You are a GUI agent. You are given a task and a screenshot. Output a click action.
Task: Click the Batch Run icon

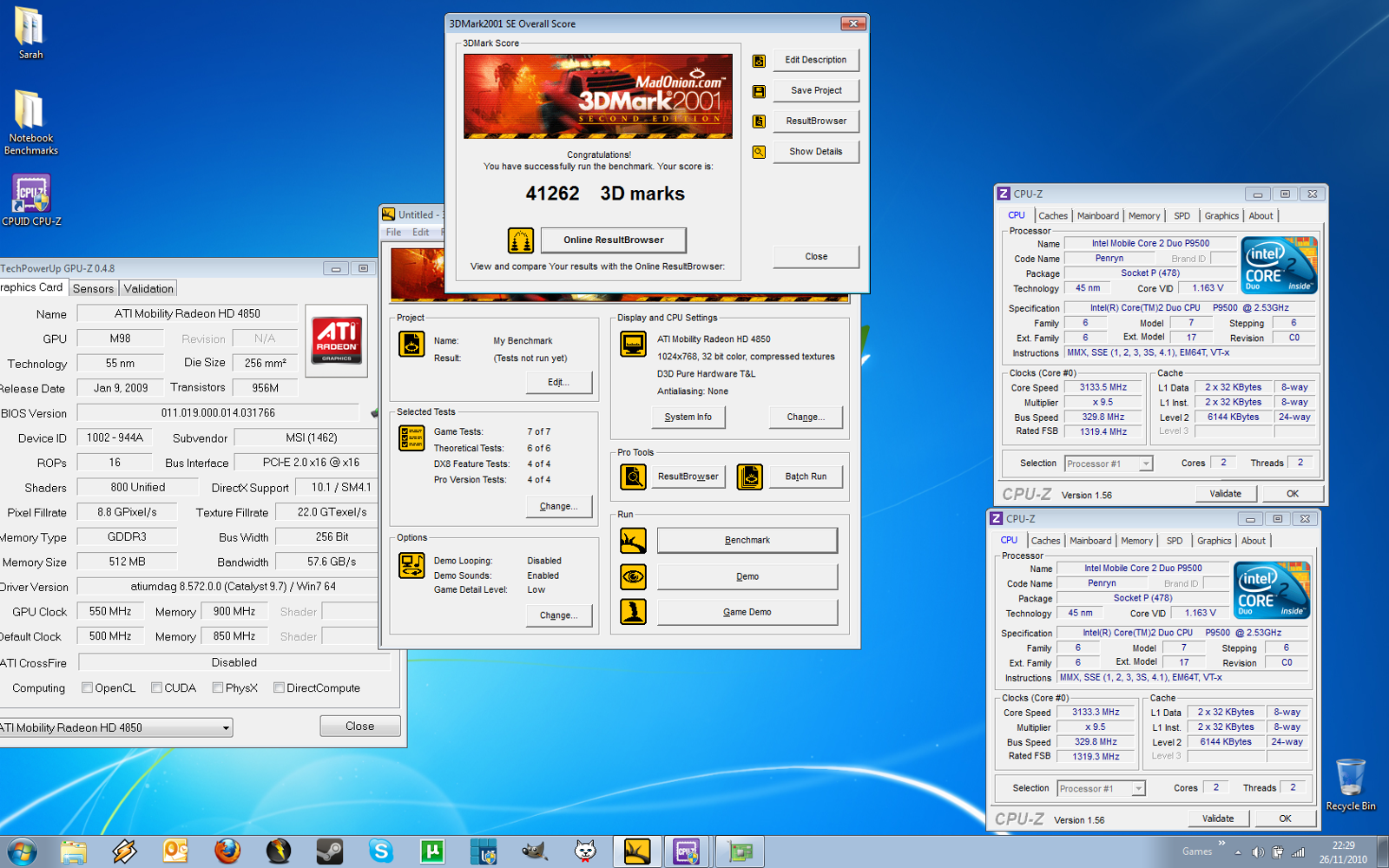[750, 477]
